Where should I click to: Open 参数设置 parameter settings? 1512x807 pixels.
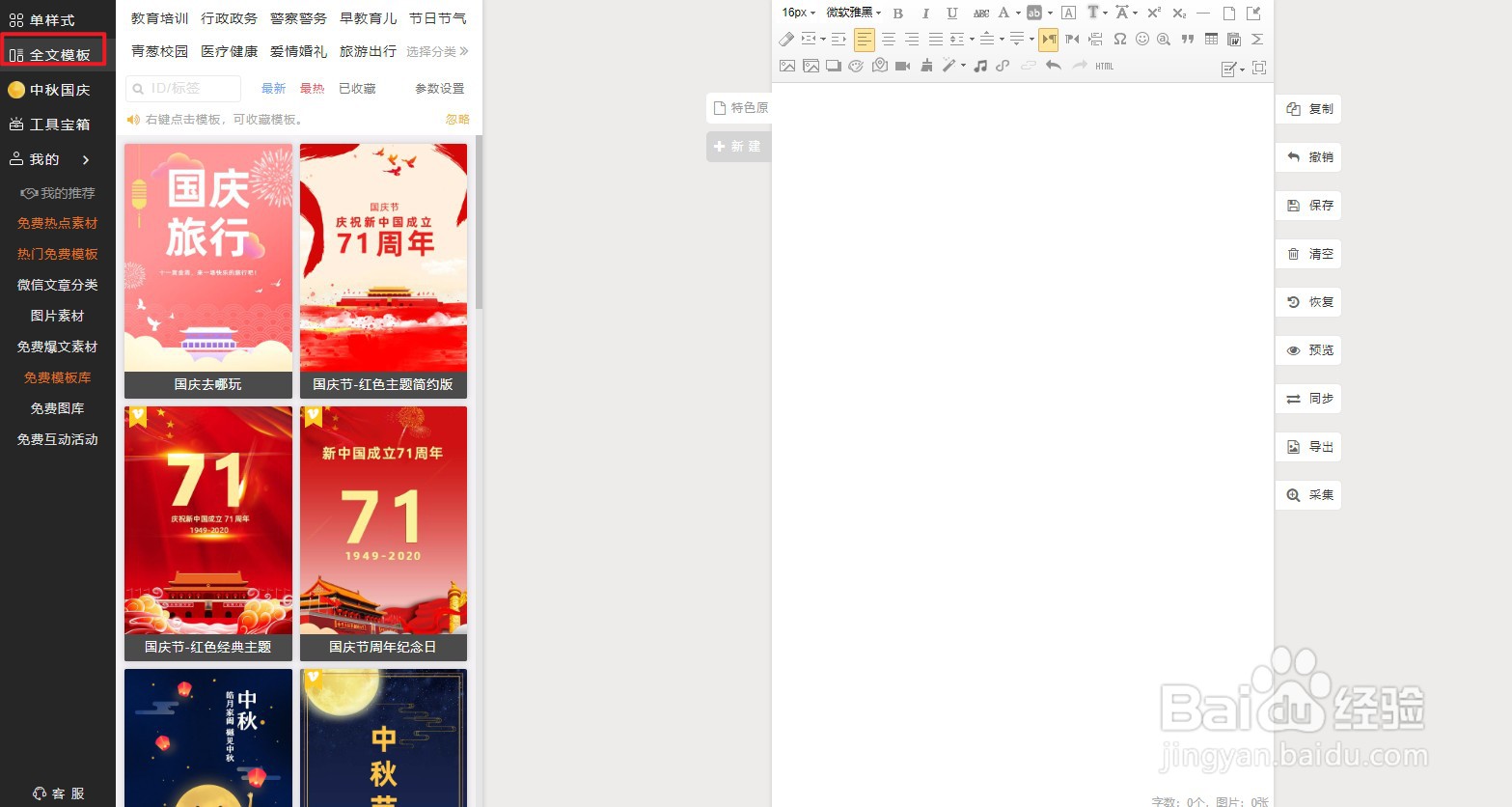coord(440,88)
